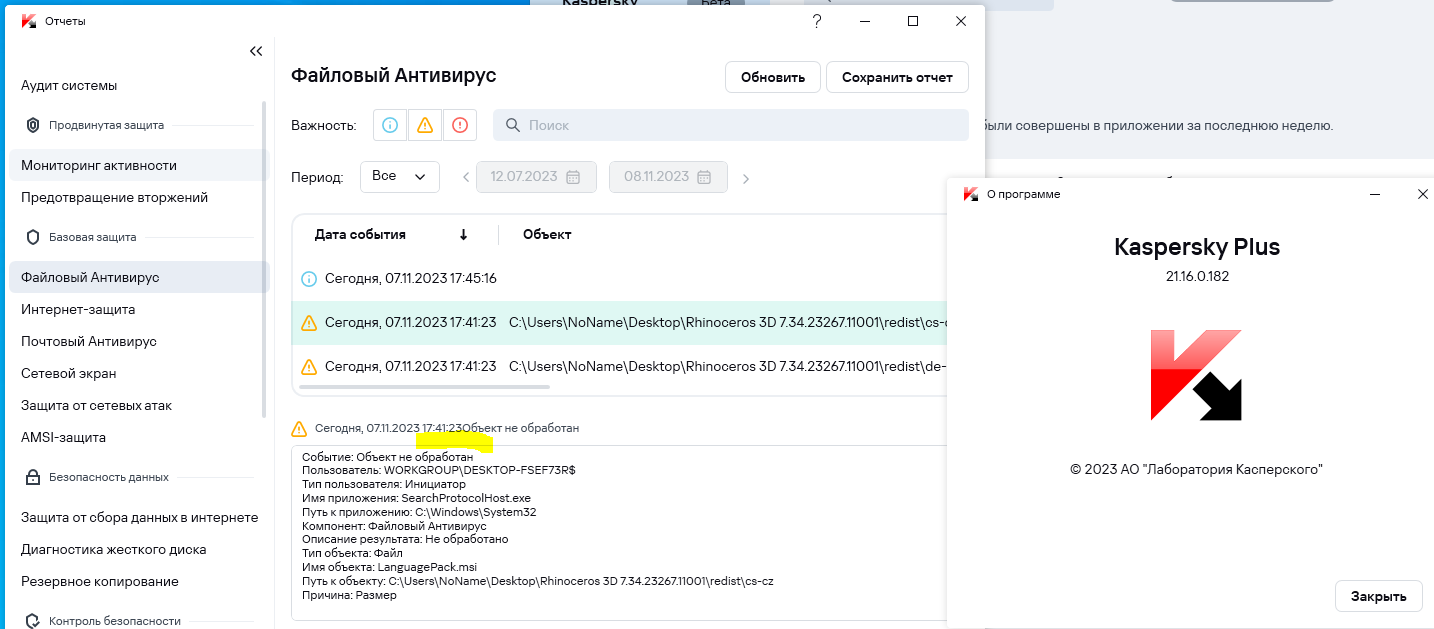Click the 12.07.2023 start date field

(537, 177)
